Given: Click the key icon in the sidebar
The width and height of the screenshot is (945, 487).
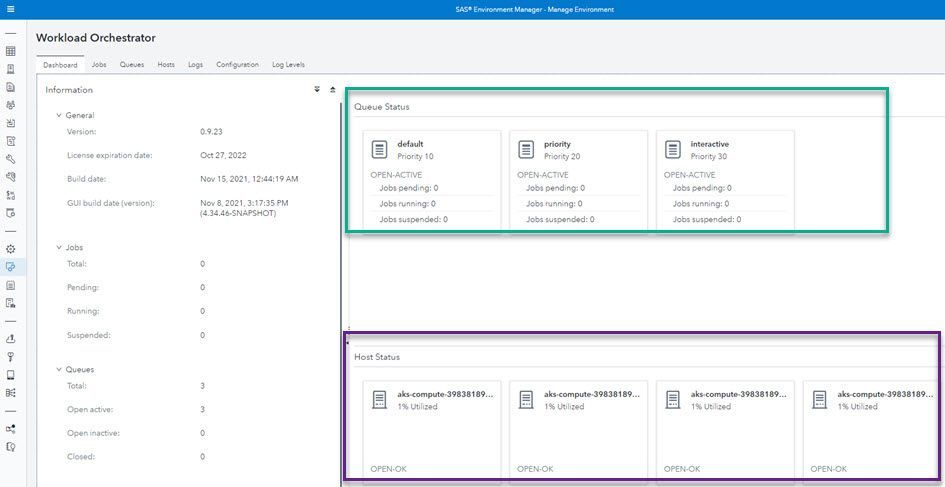Looking at the screenshot, I should pos(10,357).
